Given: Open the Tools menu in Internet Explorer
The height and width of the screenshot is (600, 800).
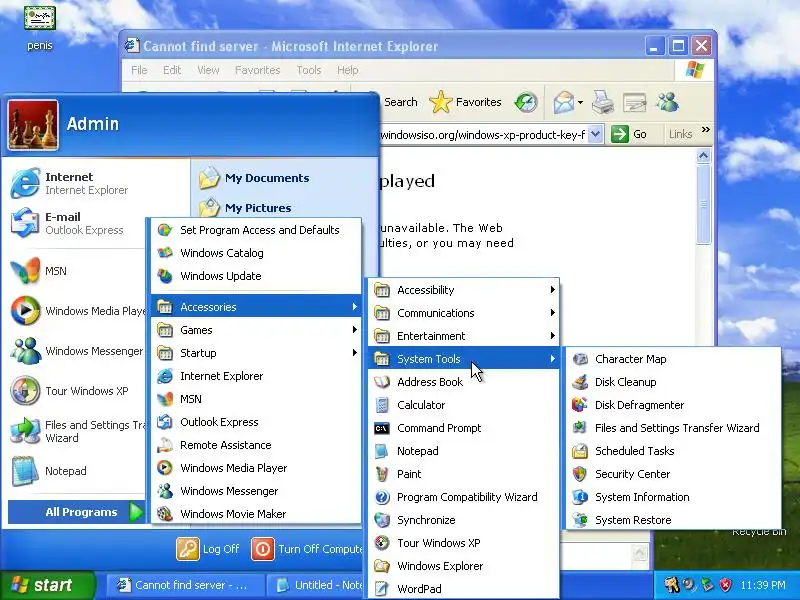Looking at the screenshot, I should coord(309,70).
